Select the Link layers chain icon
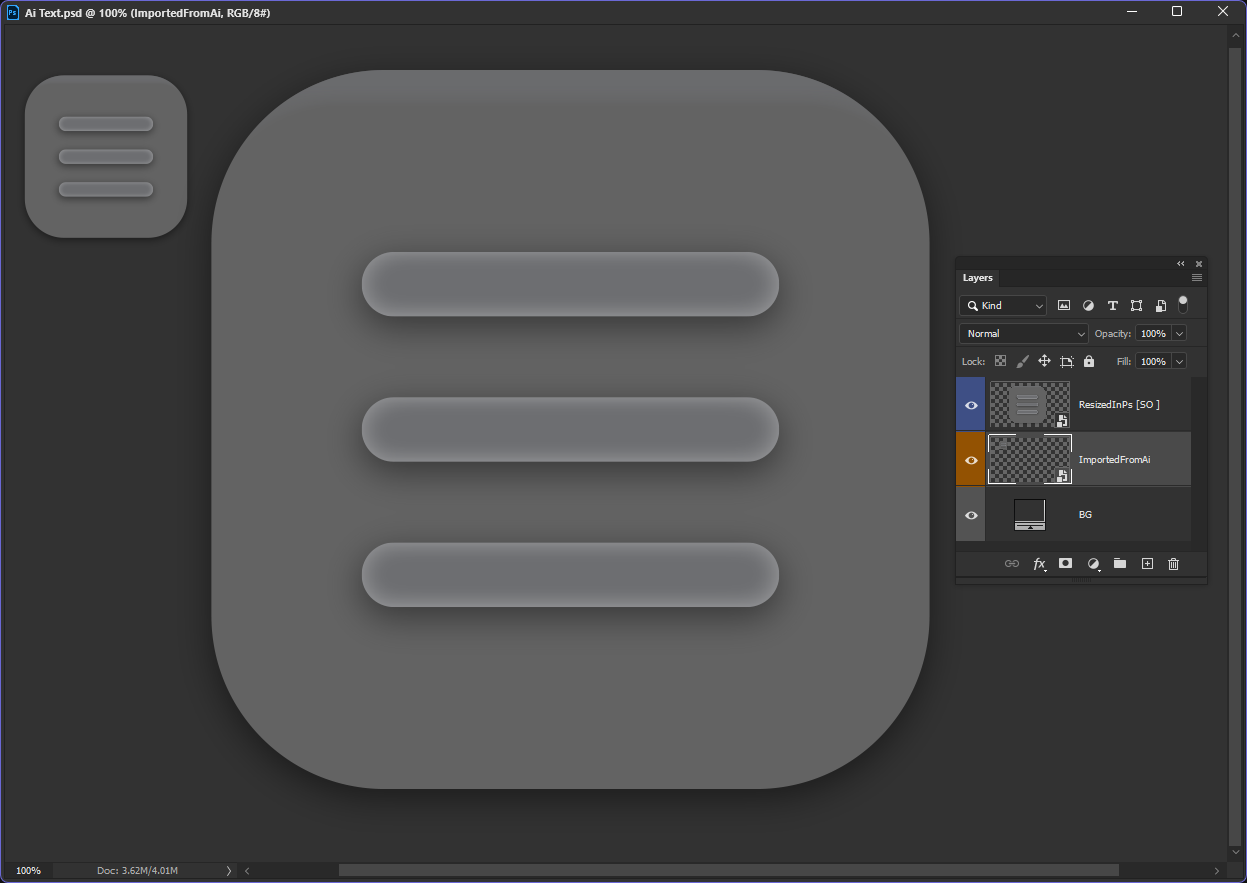Screen dimensions: 1247x883 (x=1011, y=563)
